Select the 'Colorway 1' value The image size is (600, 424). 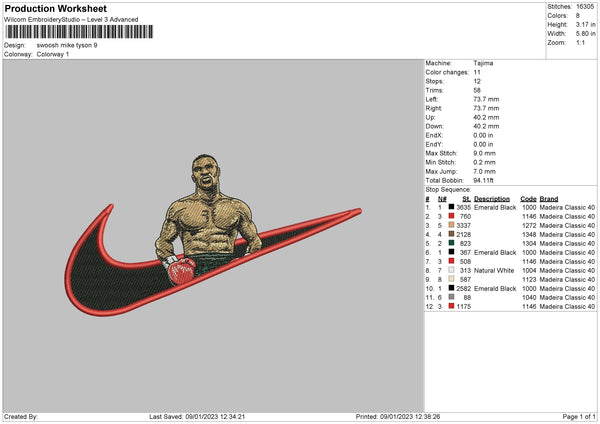(x=53, y=54)
